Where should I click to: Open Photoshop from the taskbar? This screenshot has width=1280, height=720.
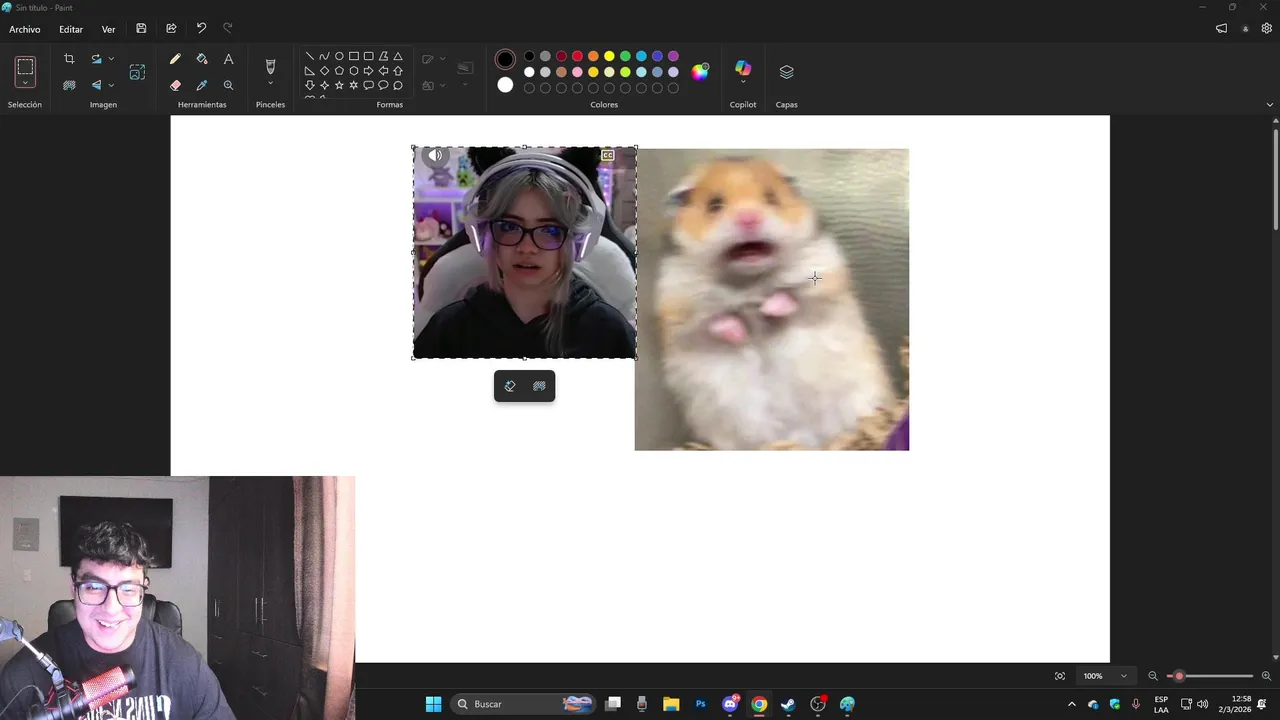[701, 704]
